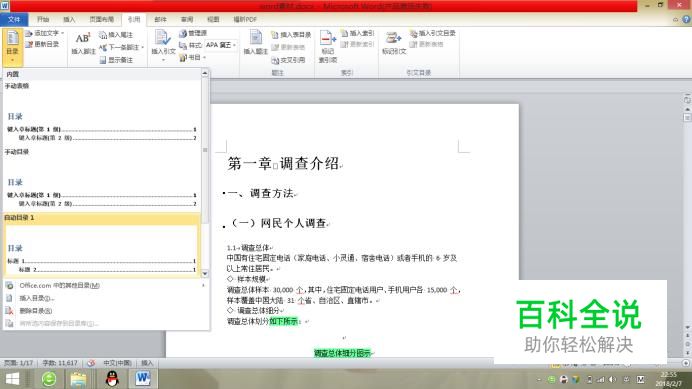This screenshot has width=692, height=389.
Task: Toggle 插入 typing mode in status bar
Action: (147, 363)
